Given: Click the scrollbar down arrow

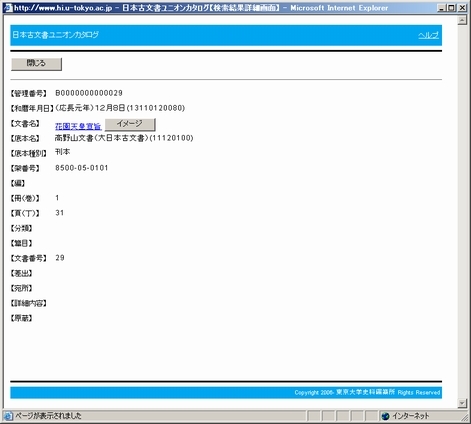Looking at the screenshot, I should (462, 403).
